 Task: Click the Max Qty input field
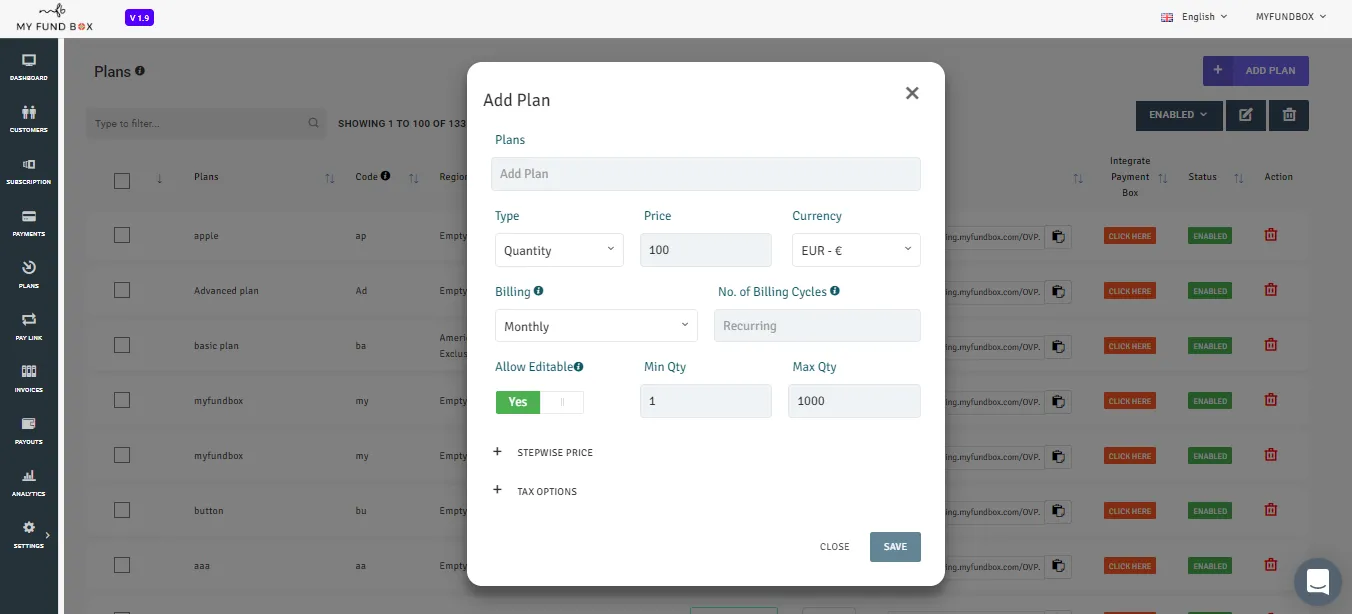tap(854, 401)
